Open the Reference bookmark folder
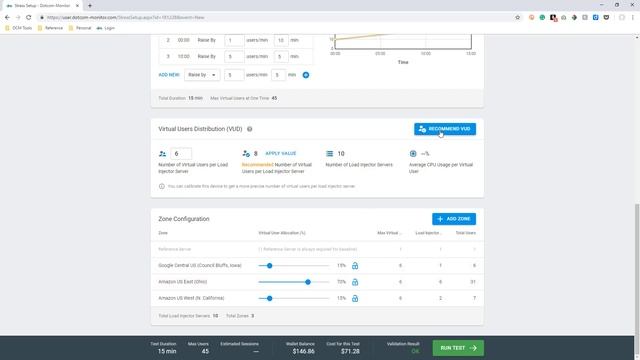Screen dimensions: 640x360 point(50,28)
